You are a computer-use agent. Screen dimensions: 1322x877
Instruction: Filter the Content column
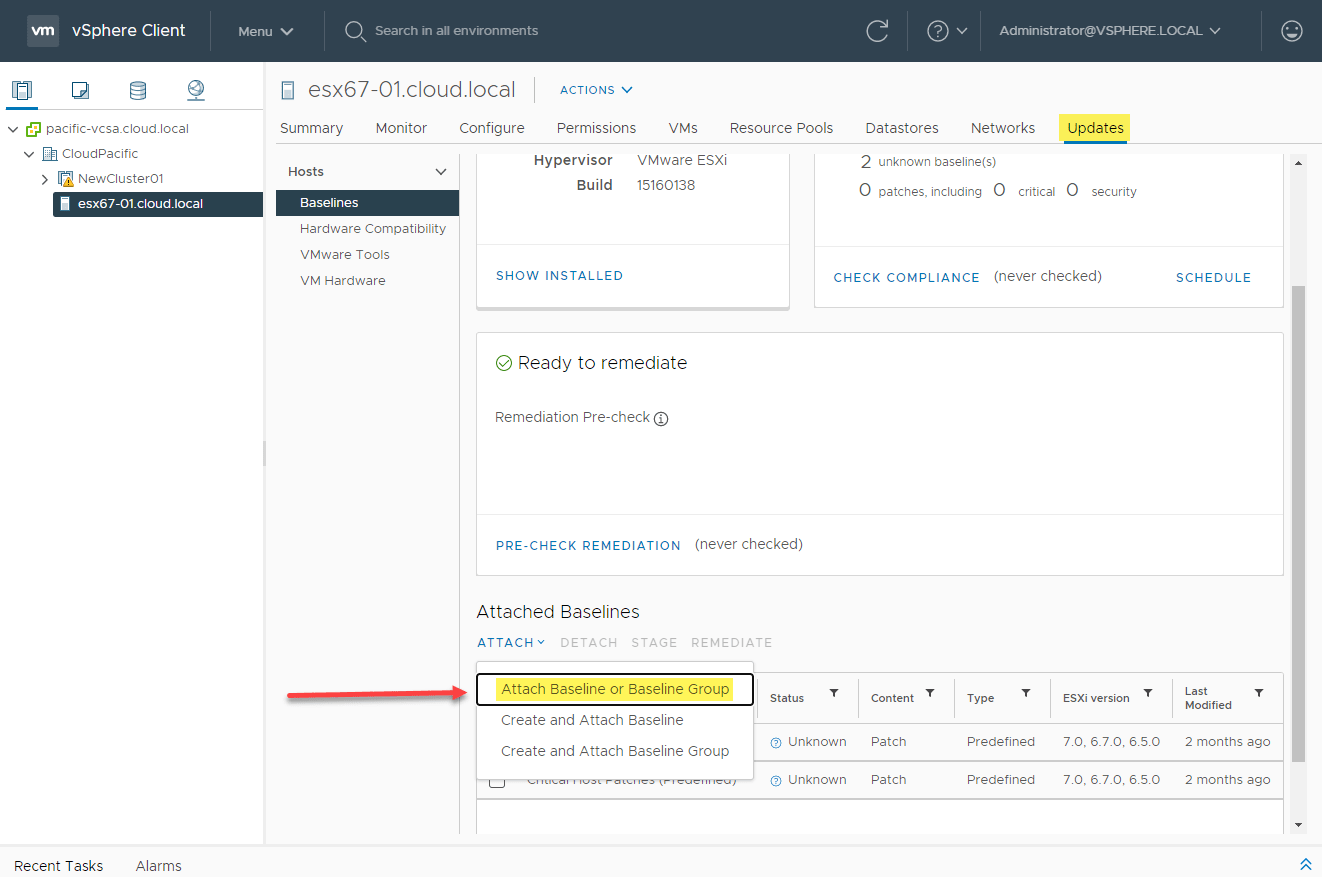coord(930,694)
